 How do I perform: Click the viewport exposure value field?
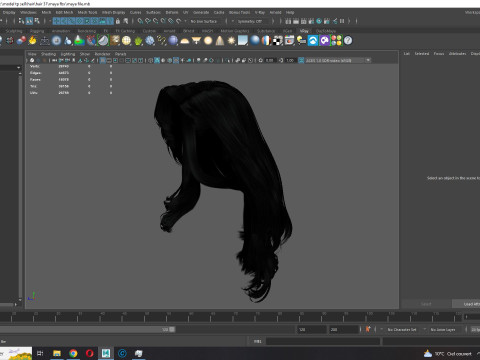270,60
